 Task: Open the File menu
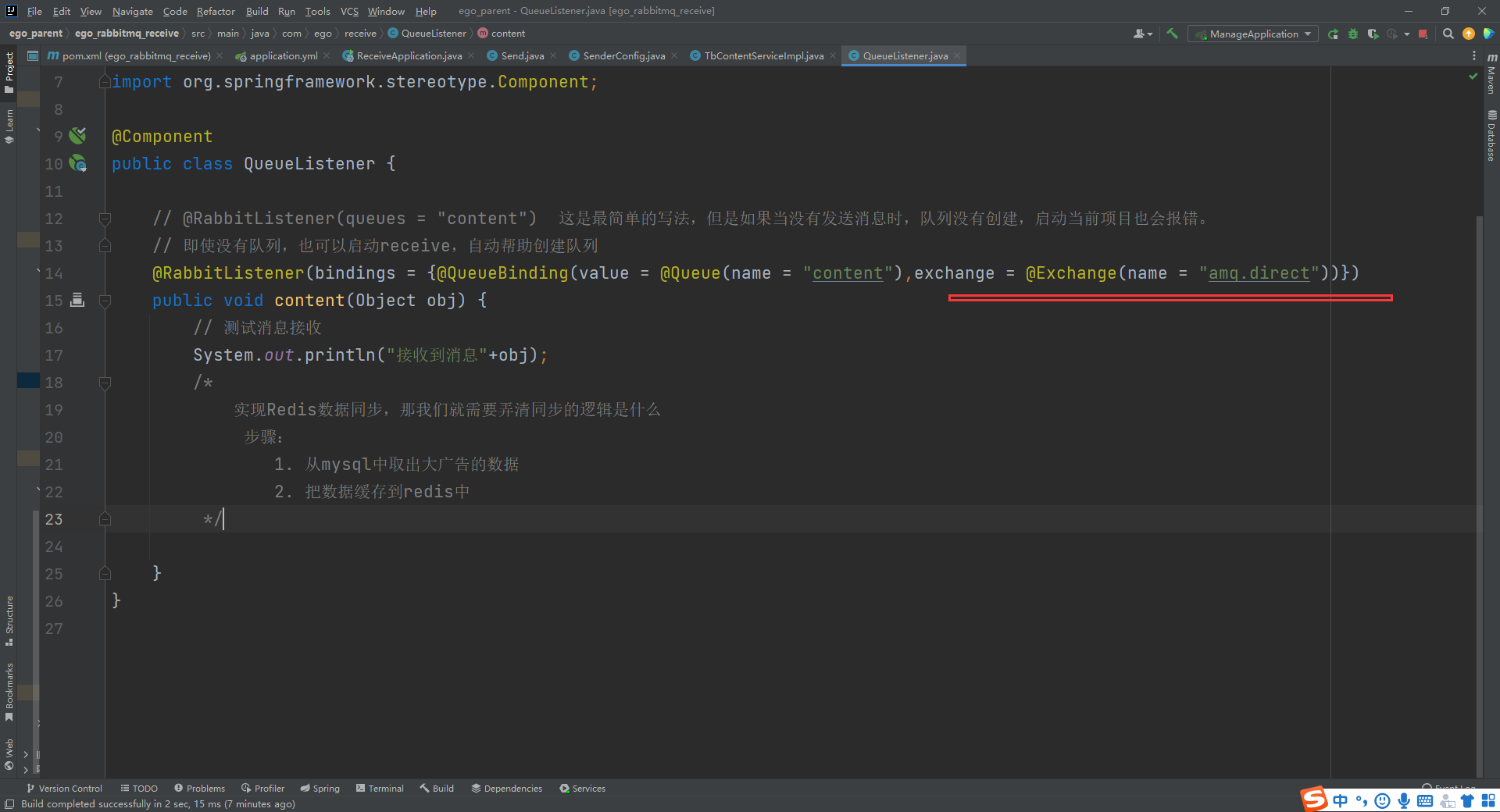click(x=34, y=11)
